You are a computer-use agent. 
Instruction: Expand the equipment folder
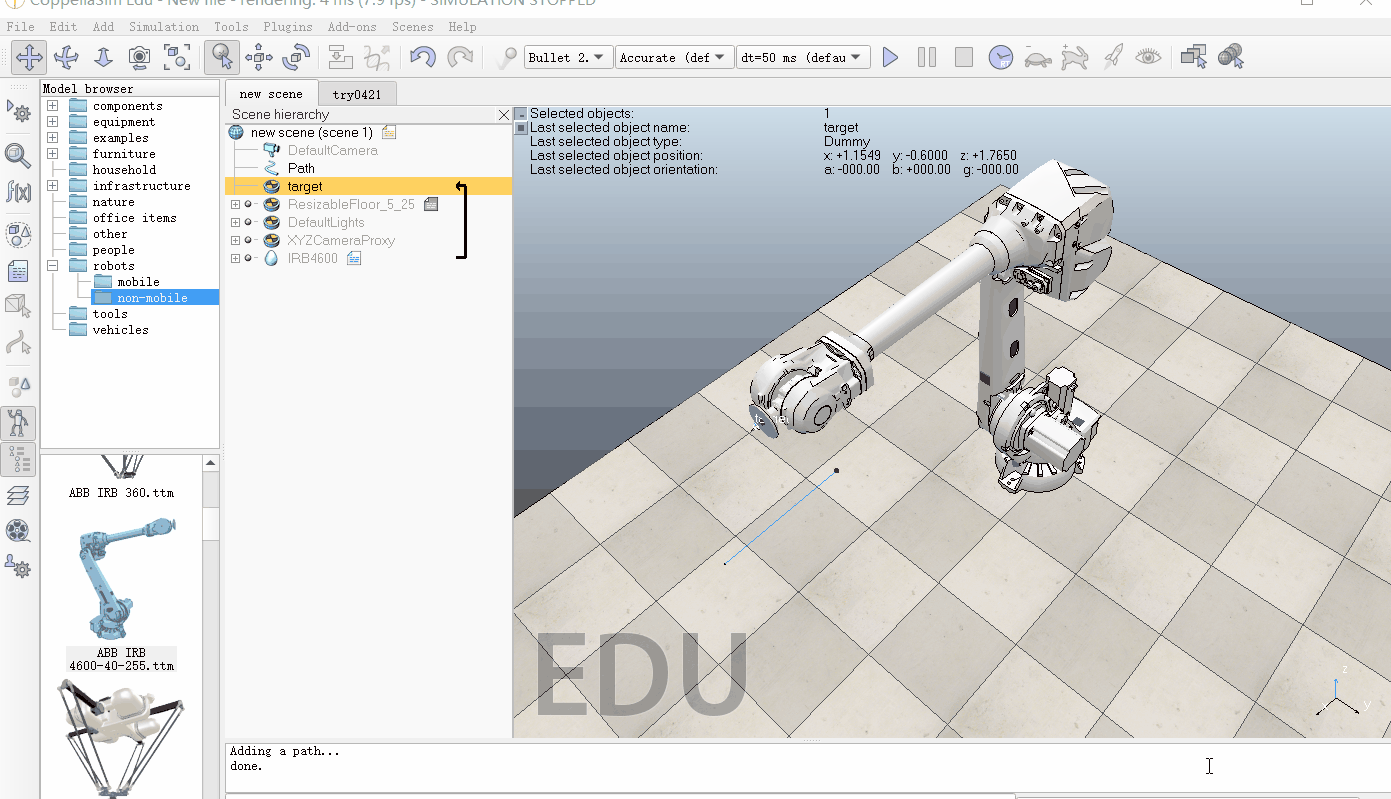point(52,122)
